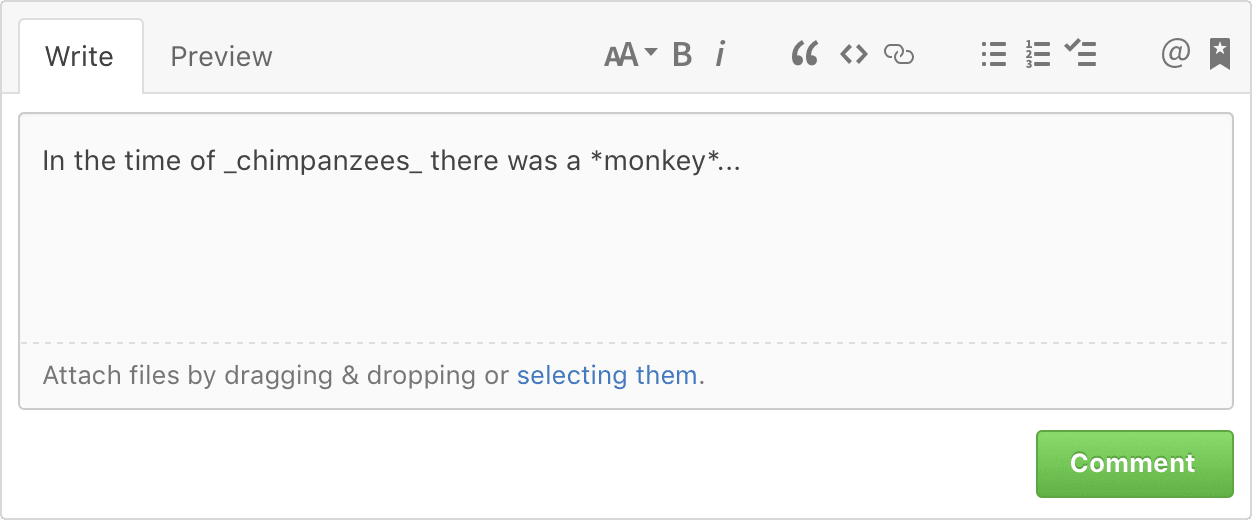Place cursor on the word "_chimpanzees_"
This screenshot has height=520, width=1252.
click(323, 161)
